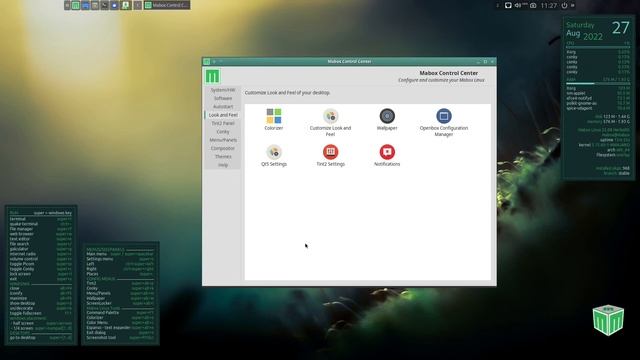Open the Compositor sidebar tab
640x360 pixels.
point(223,149)
